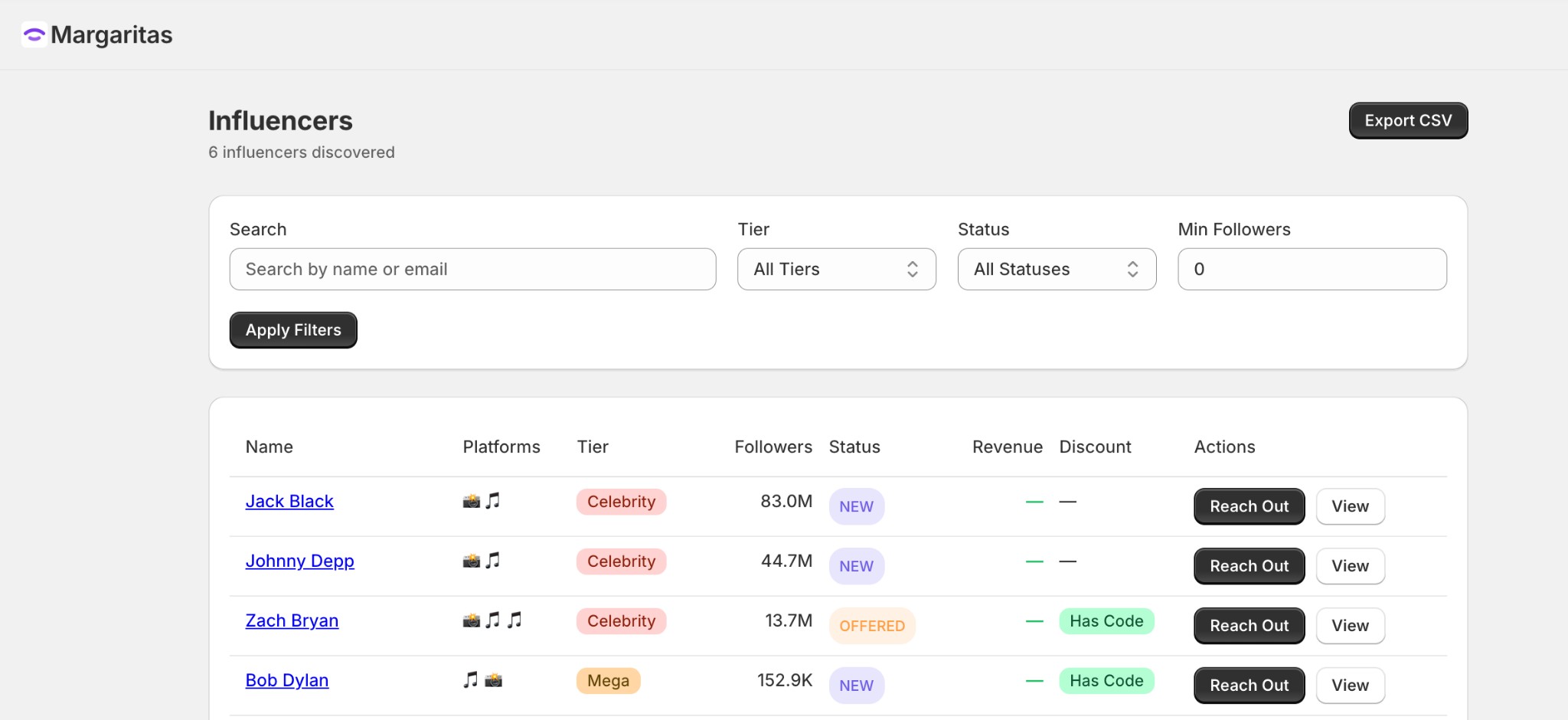Click the music note icon on Johnny Depp's row
Viewport: 1568px width, 720px height.
pos(493,561)
